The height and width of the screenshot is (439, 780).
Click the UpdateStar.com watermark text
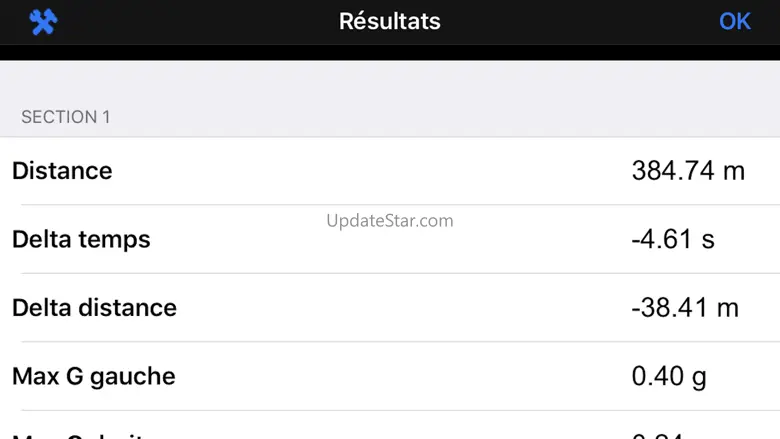tap(389, 220)
